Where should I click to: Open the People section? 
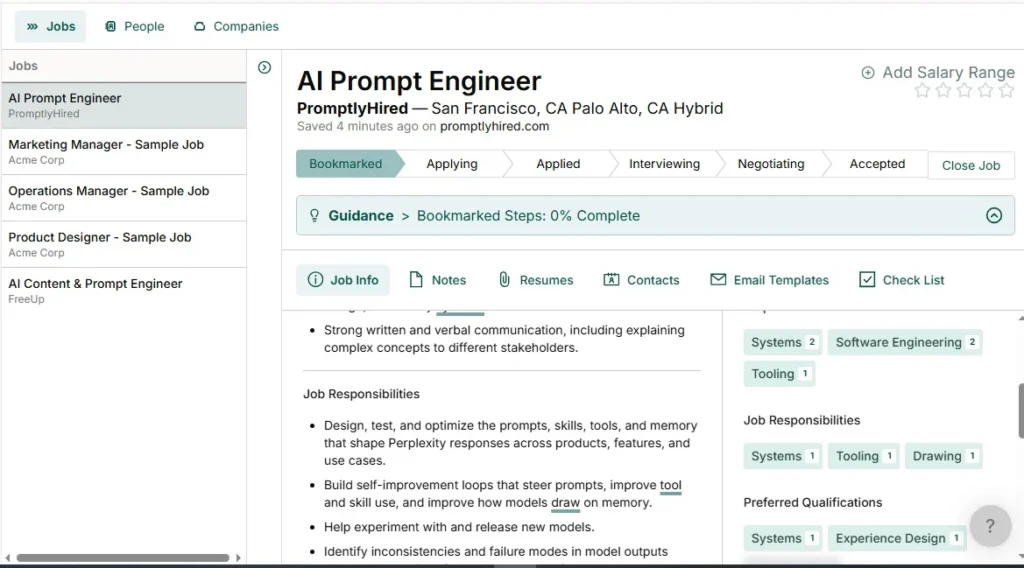pyautogui.click(x=135, y=27)
